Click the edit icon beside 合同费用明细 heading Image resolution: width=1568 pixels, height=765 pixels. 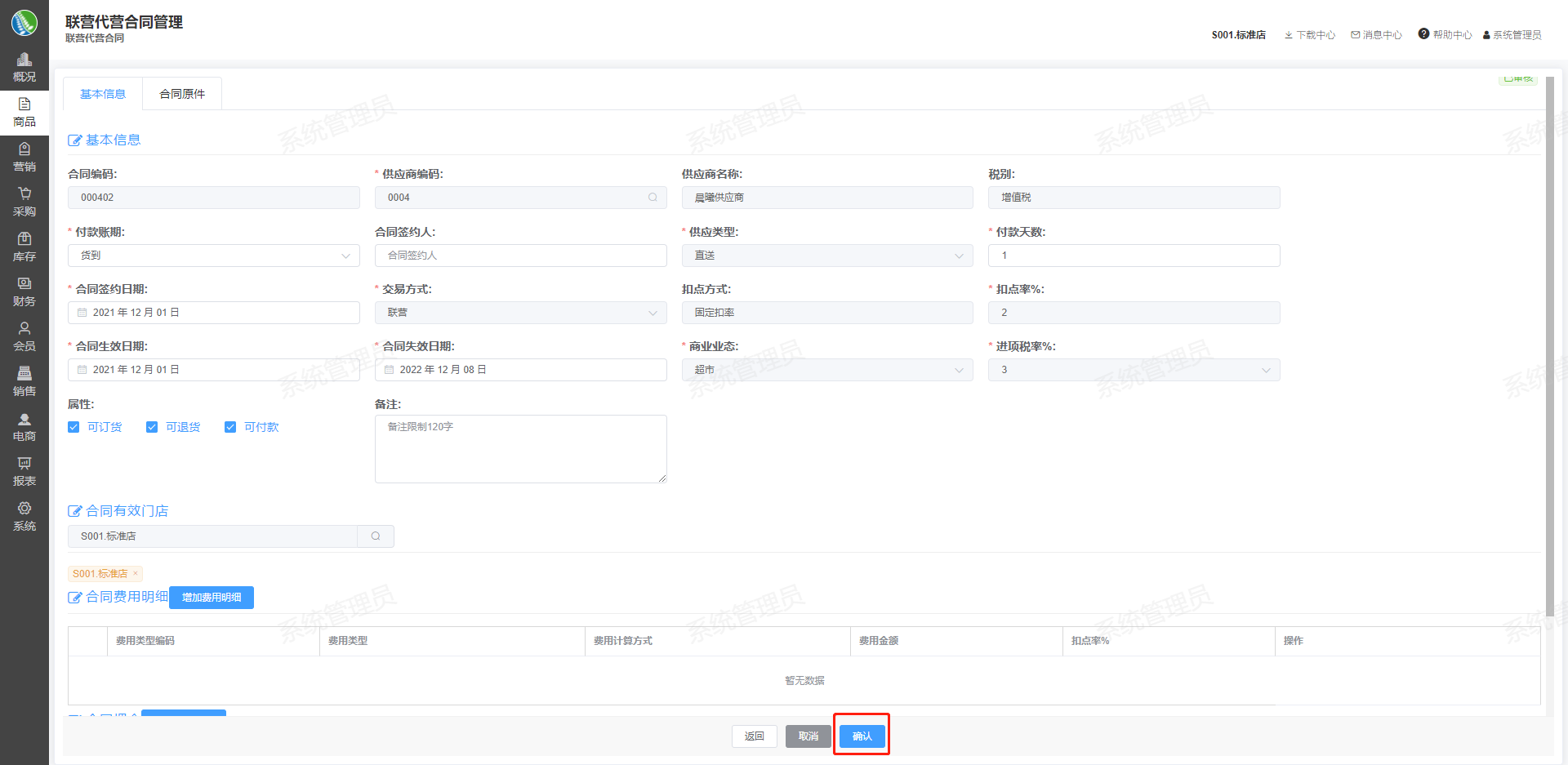click(75, 598)
